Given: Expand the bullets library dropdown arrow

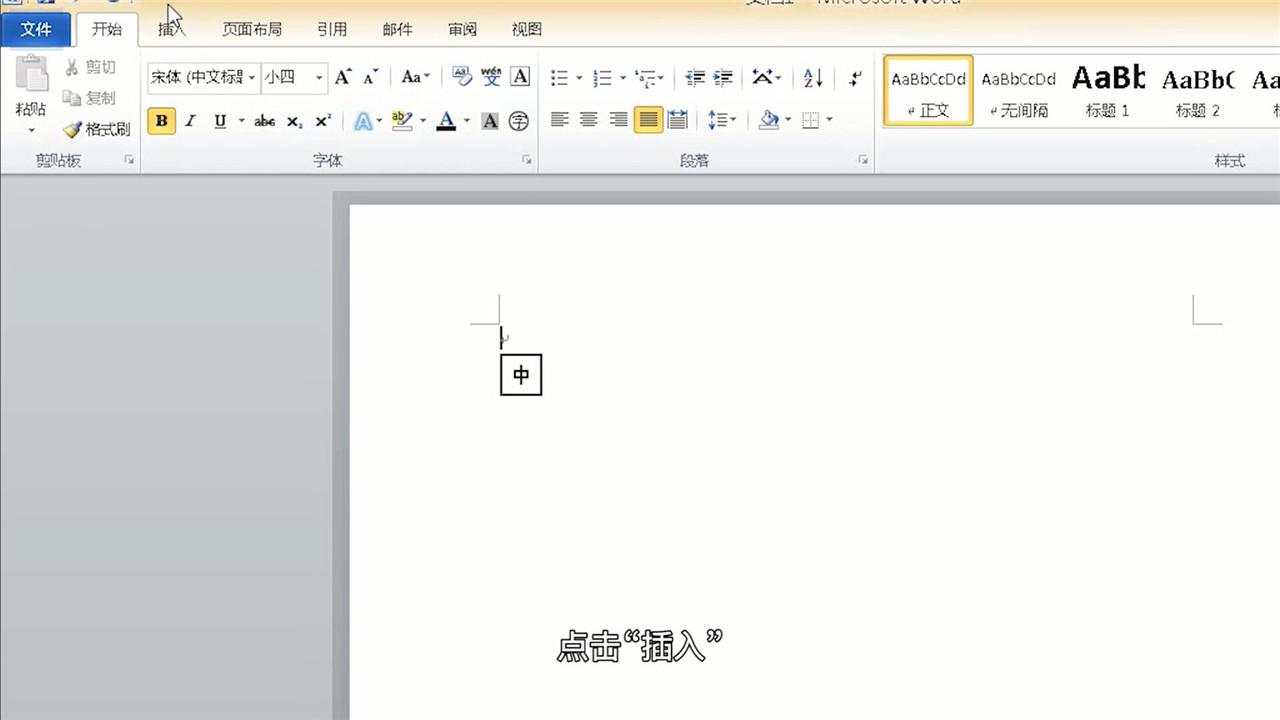Looking at the screenshot, I should pyautogui.click(x=579, y=77).
